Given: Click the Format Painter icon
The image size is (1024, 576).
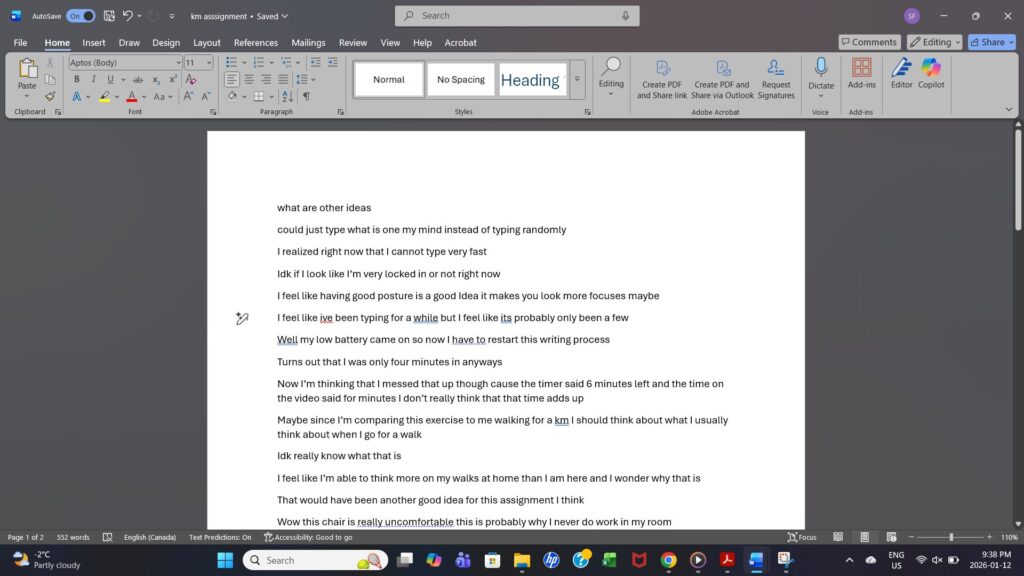Looking at the screenshot, I should coord(50,96).
